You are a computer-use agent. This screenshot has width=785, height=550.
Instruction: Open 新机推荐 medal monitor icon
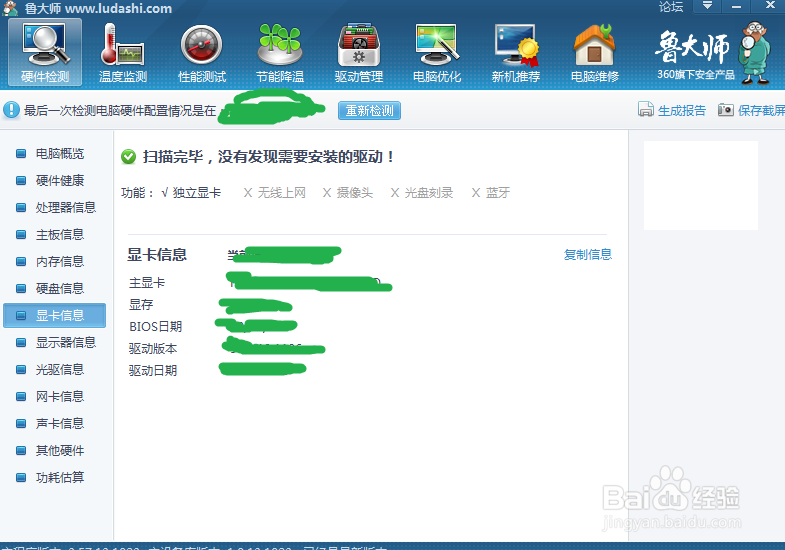pyautogui.click(x=516, y=53)
